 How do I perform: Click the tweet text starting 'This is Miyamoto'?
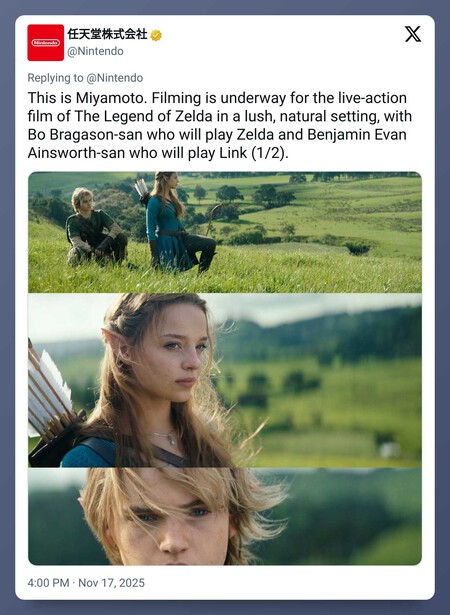click(x=220, y=125)
